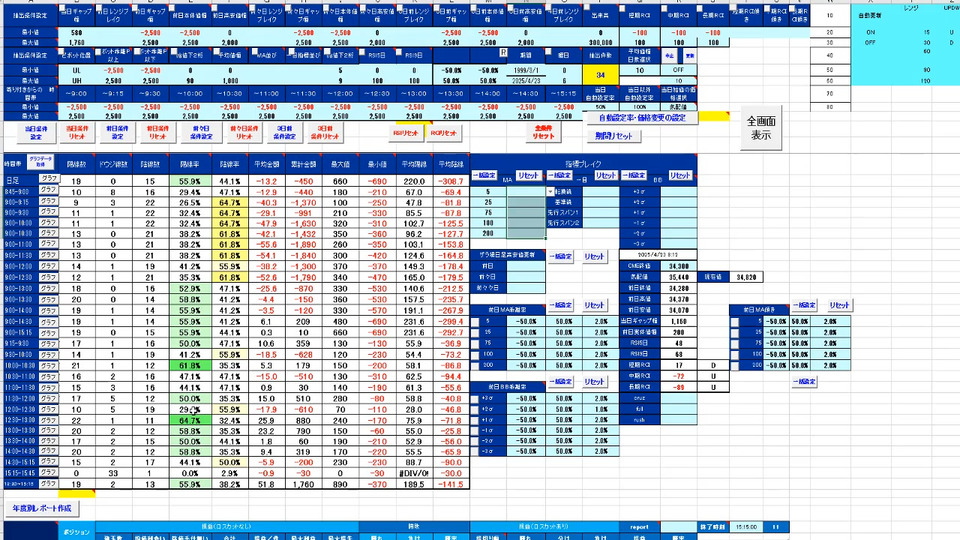Open the グラフ button for the 日足 row
The image size is (960, 540).
(x=48, y=179)
